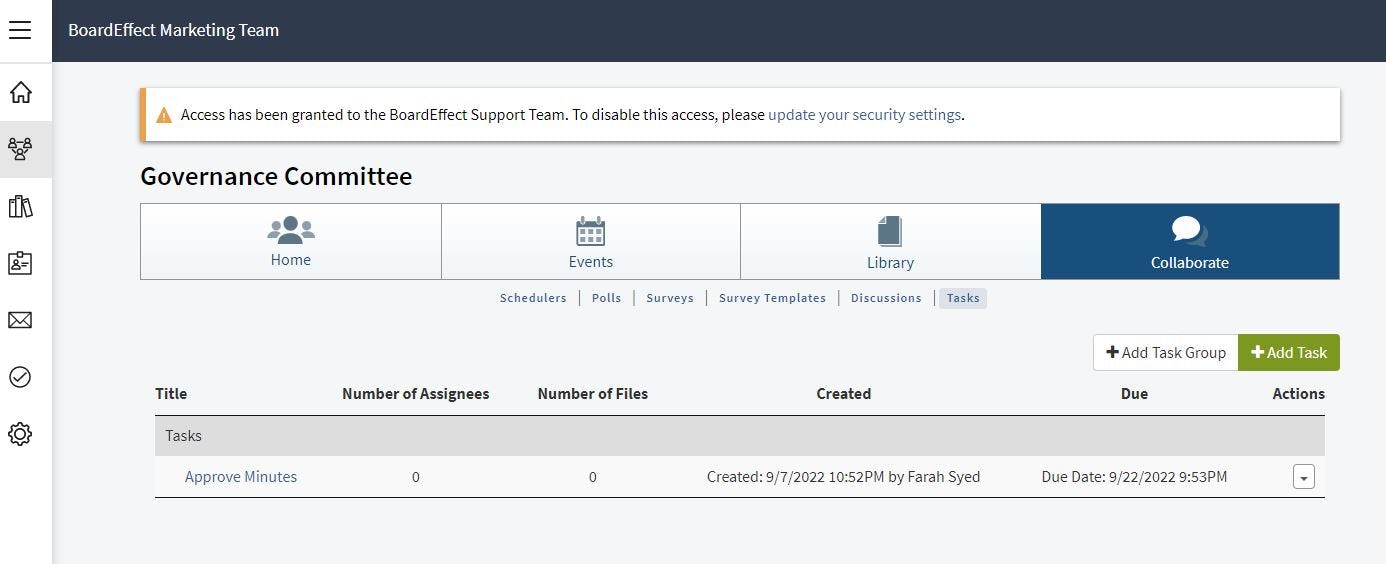Open the Library books icon in sidebar
Screen dimensions: 1386x564
20,207
